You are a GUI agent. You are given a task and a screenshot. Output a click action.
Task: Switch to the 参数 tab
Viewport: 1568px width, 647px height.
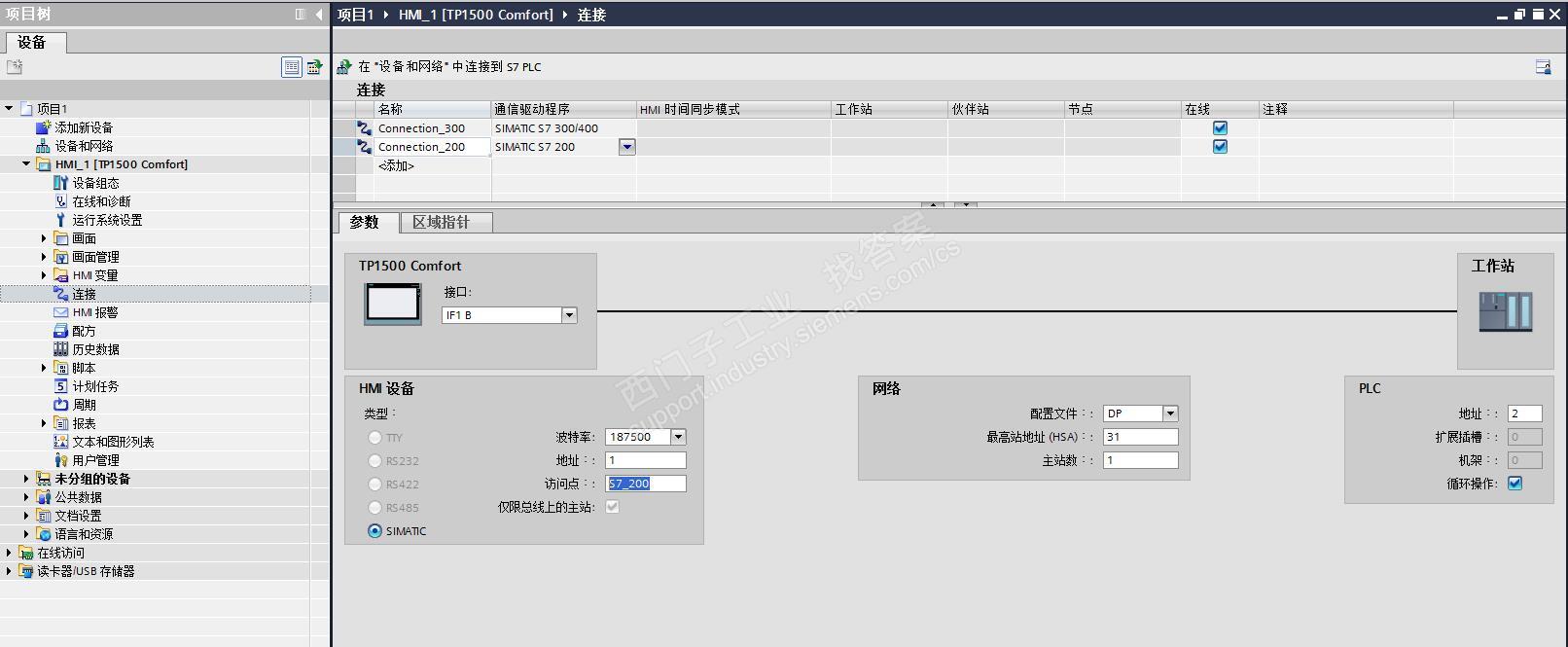click(368, 222)
